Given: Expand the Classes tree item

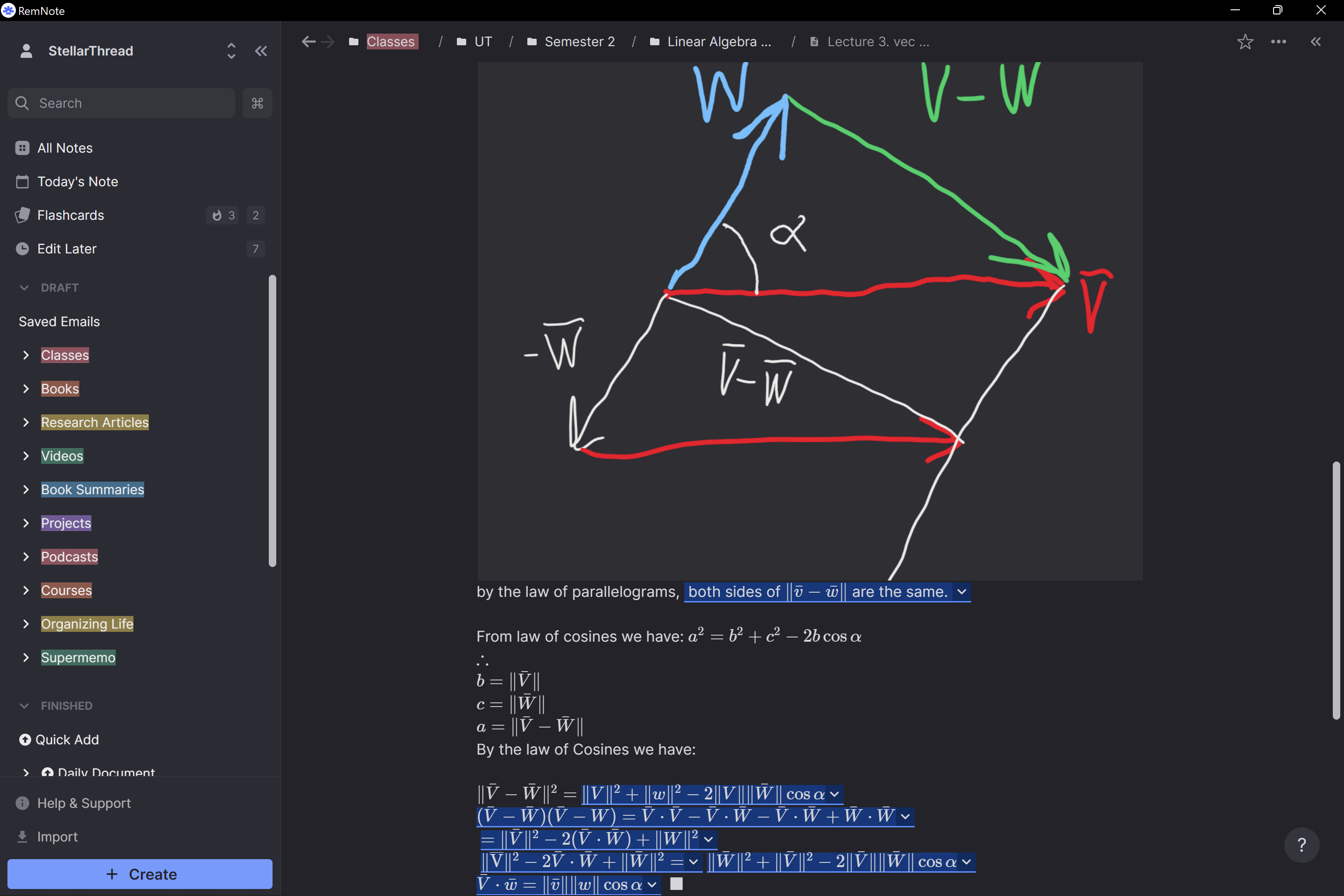Looking at the screenshot, I should 26,355.
